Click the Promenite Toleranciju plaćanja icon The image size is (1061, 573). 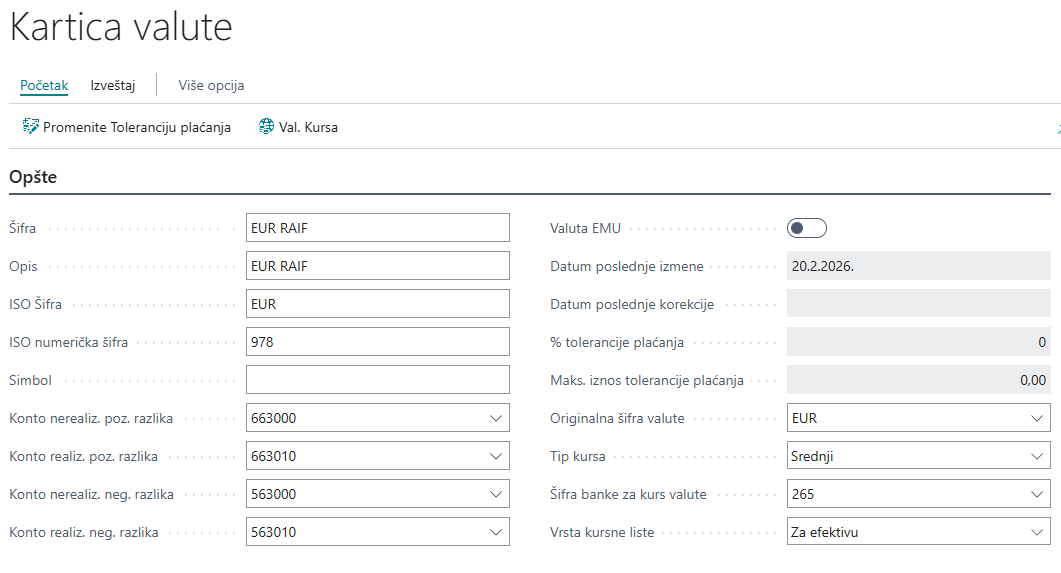30,127
